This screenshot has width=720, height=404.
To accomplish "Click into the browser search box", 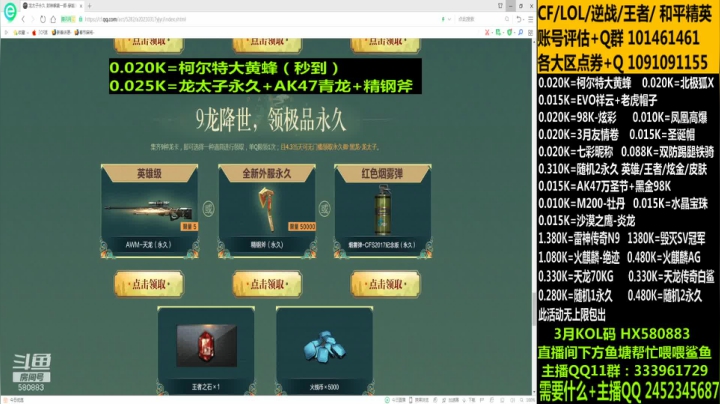I will pyautogui.click(x=480, y=19).
